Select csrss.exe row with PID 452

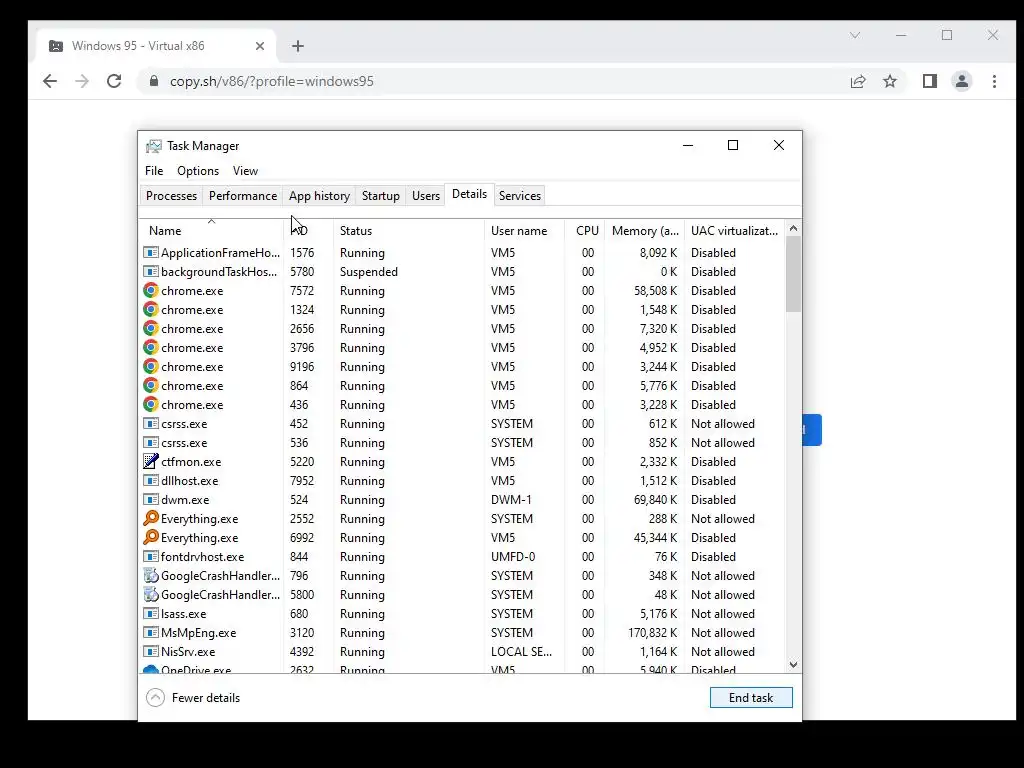[x=462, y=424]
